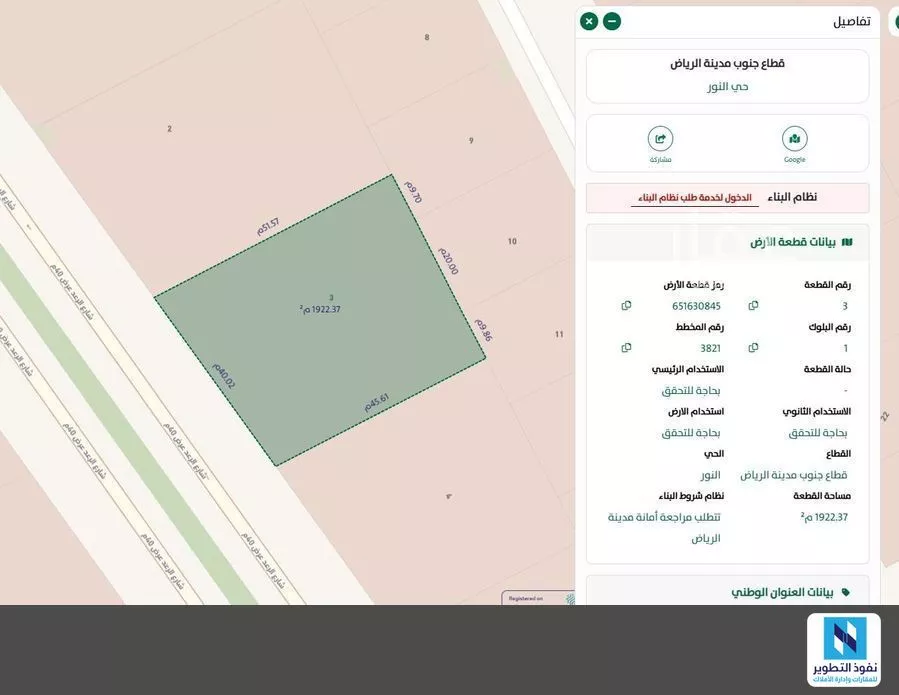Copy the plan number 3821
Screen dimensions: 899x695
[626, 348]
